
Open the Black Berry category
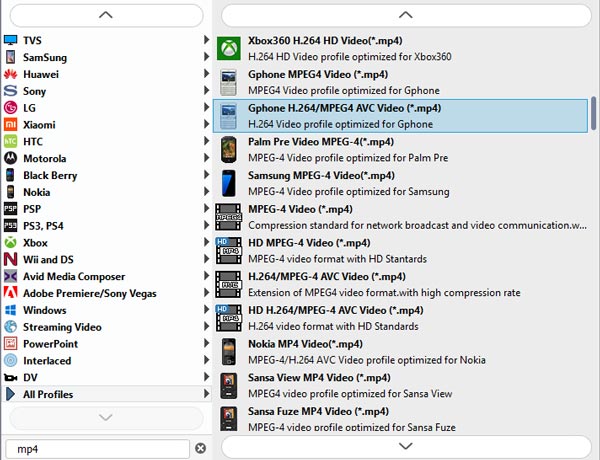(107, 175)
